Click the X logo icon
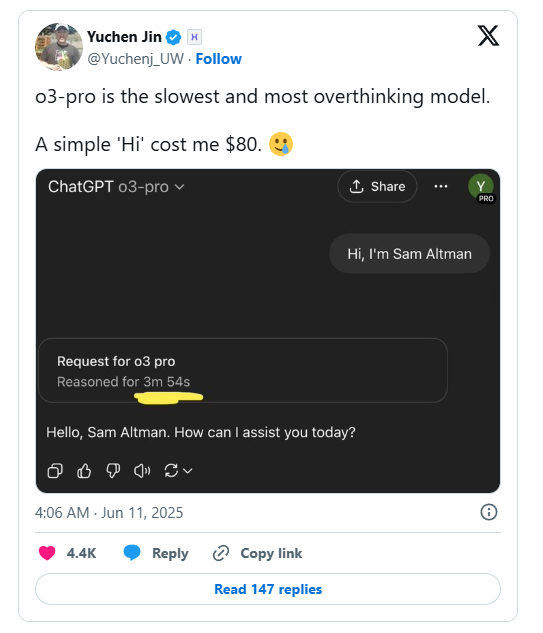Viewport: 543px width, 633px height. [488, 36]
